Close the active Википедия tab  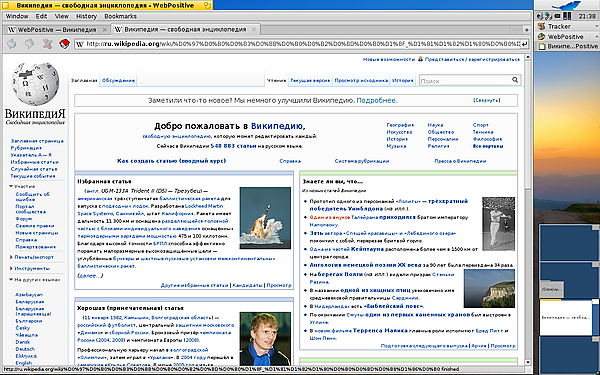coord(254,29)
